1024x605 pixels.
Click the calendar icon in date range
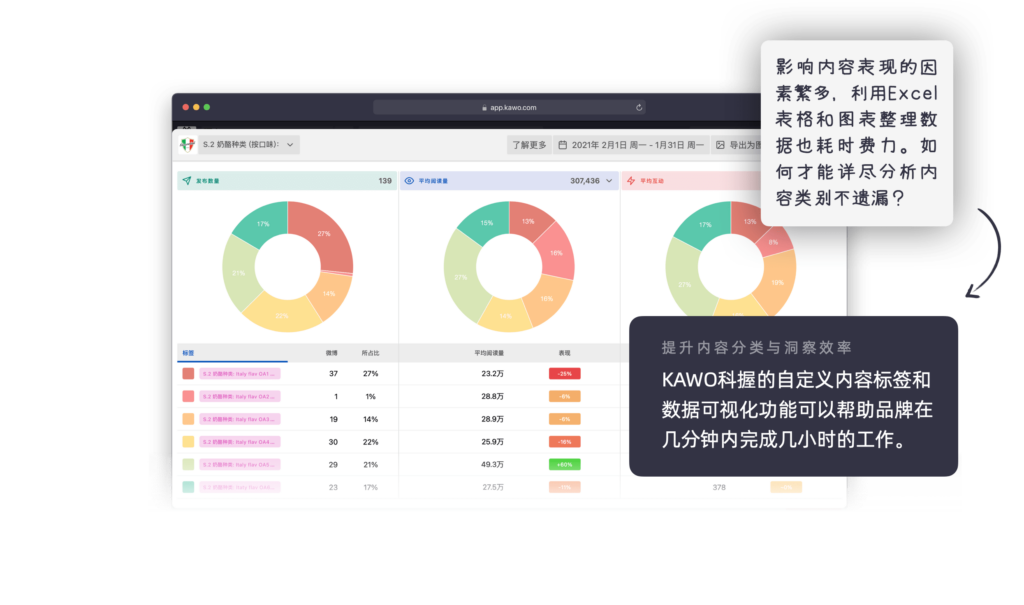[562, 145]
